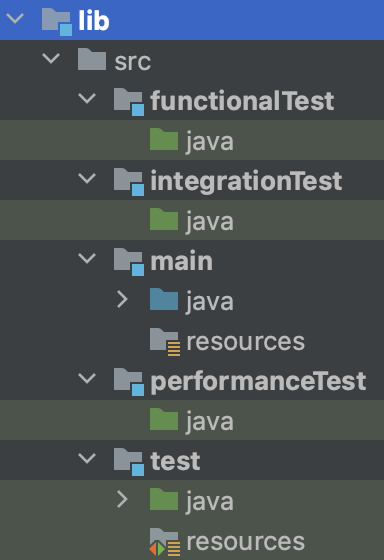Screen dimensions: 384x560
Task: Select the resources label under main
Action: [x=246, y=342]
